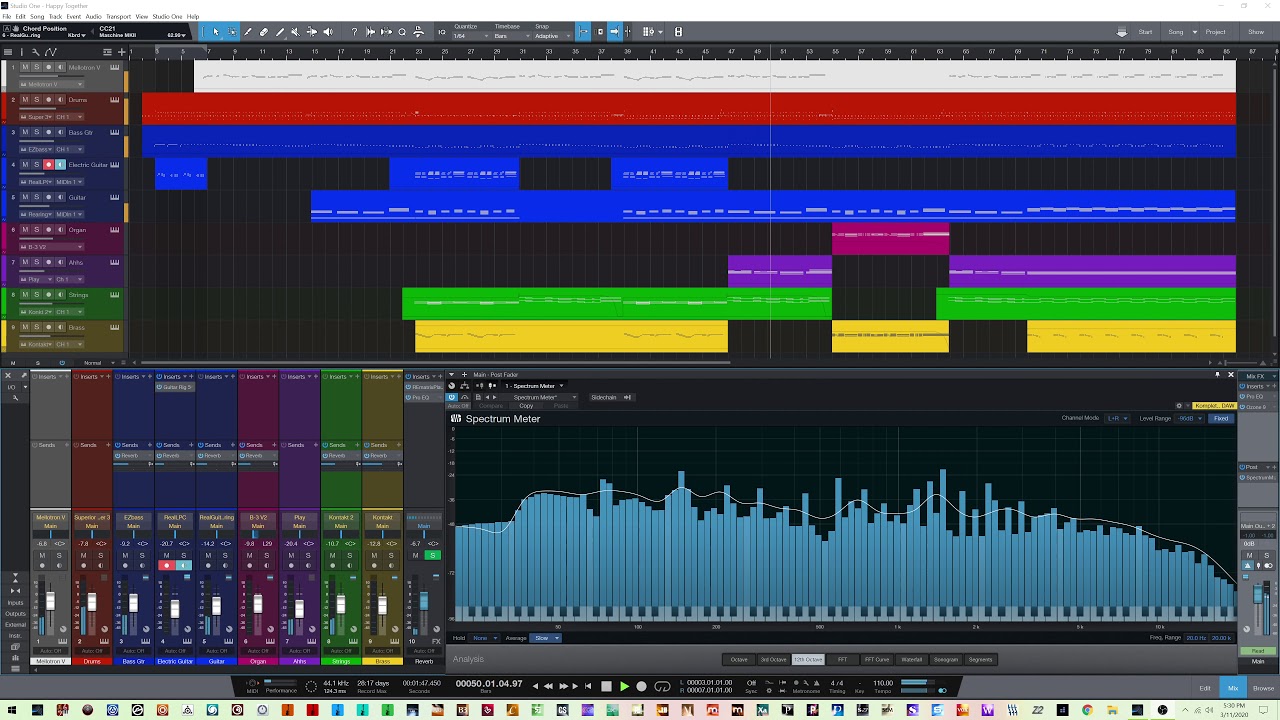Image resolution: width=1280 pixels, height=720 pixels.
Task: Adjust the Strings channel fader in the mixer
Action: [340, 605]
